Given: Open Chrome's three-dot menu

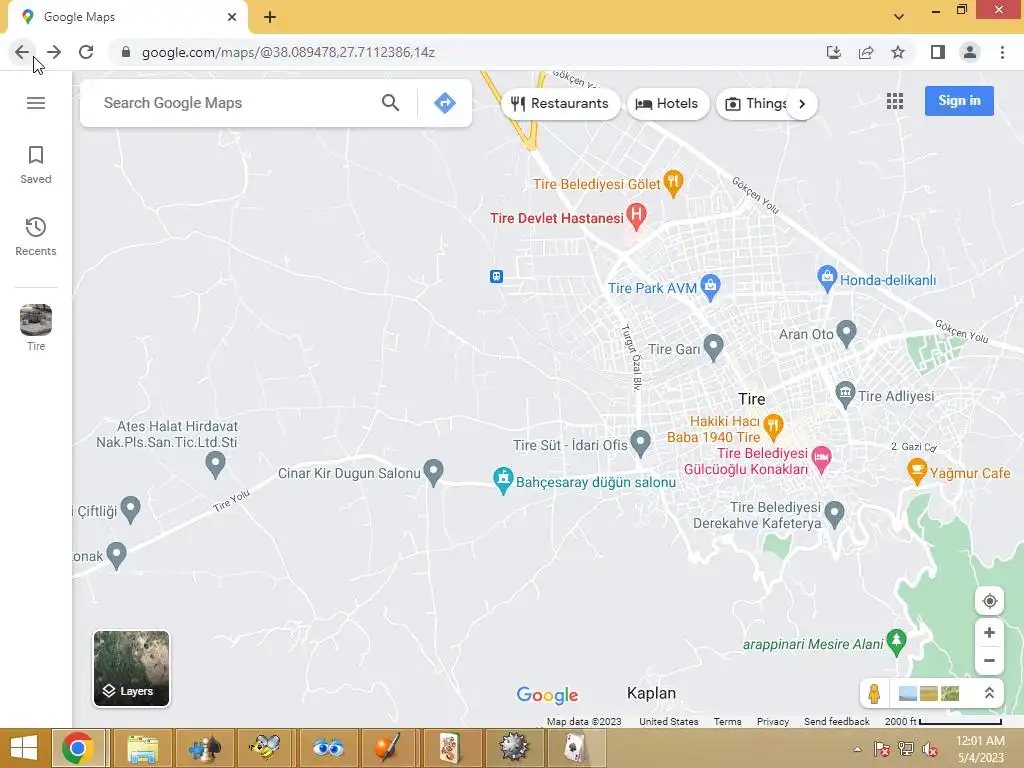Looking at the screenshot, I should point(1002,52).
